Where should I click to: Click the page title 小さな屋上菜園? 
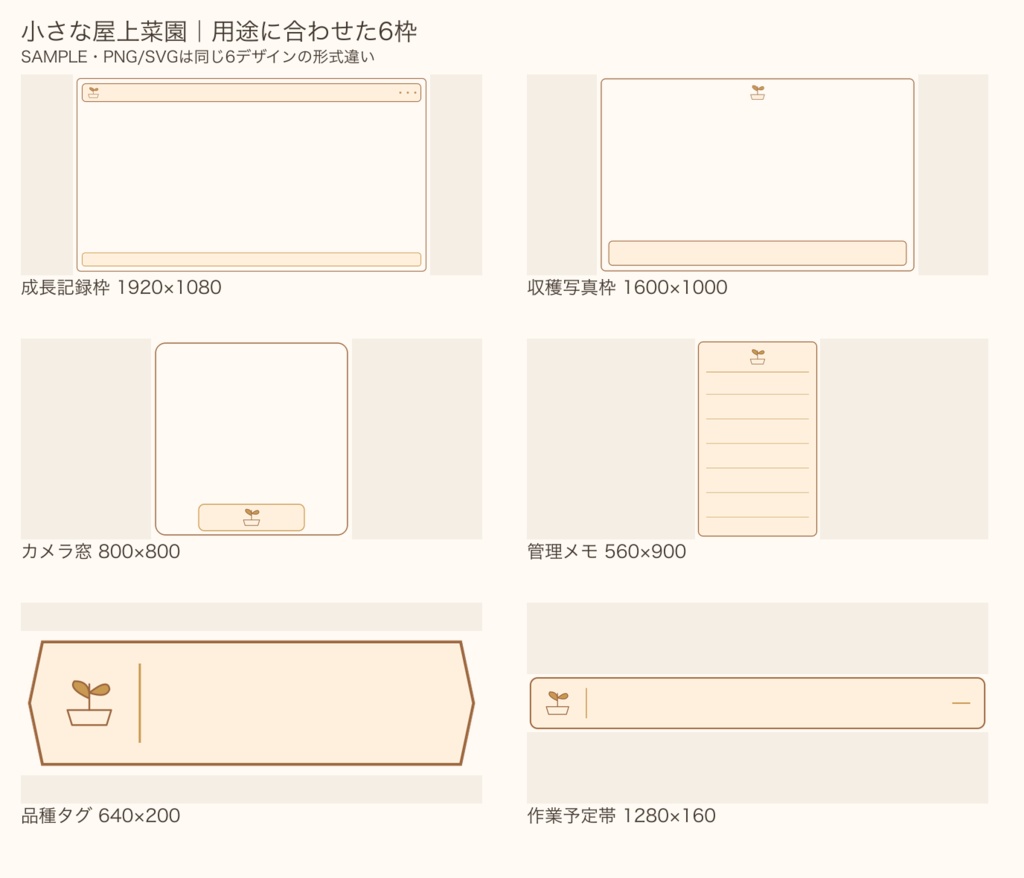(104, 31)
